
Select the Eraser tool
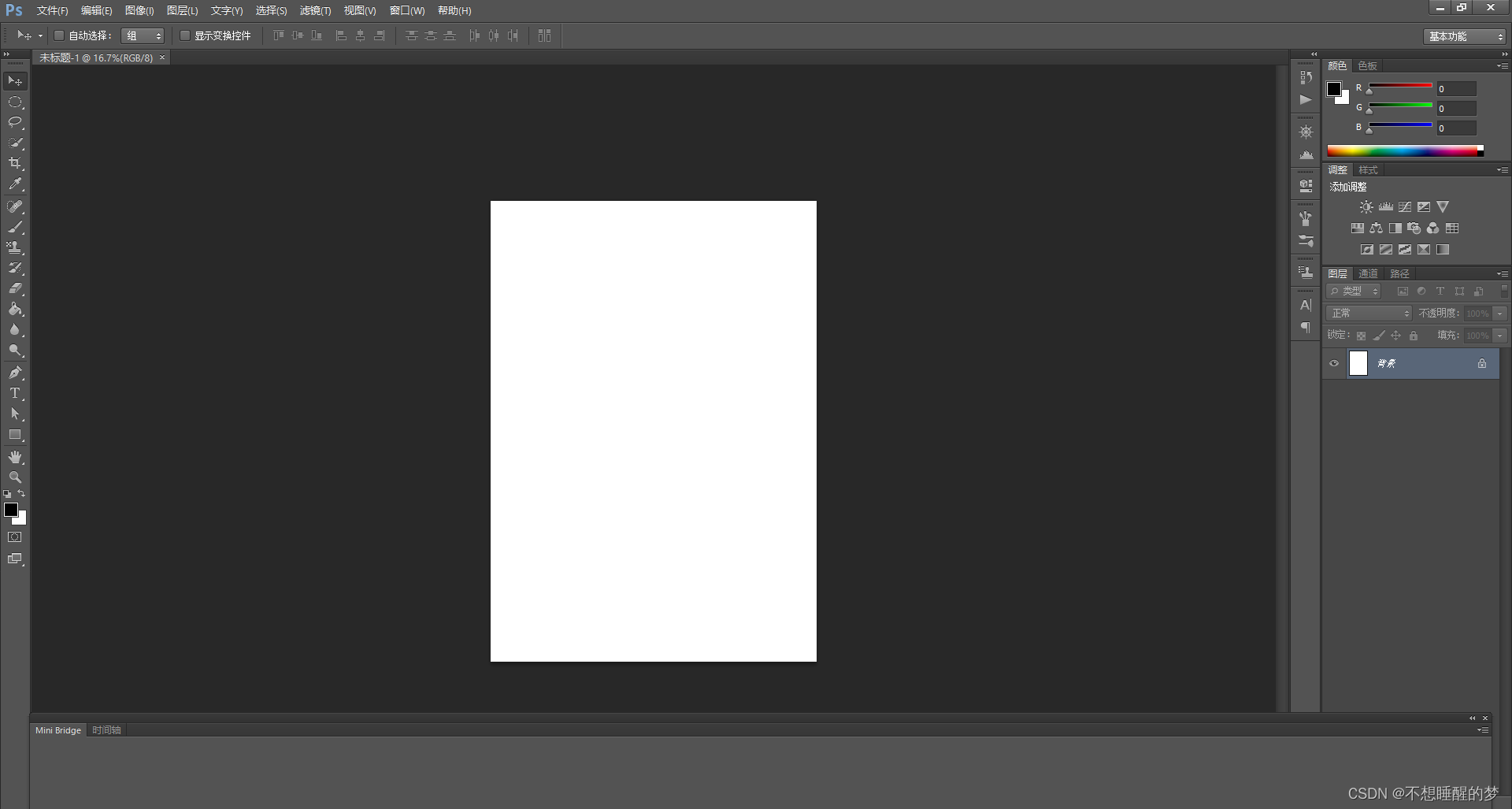[15, 288]
